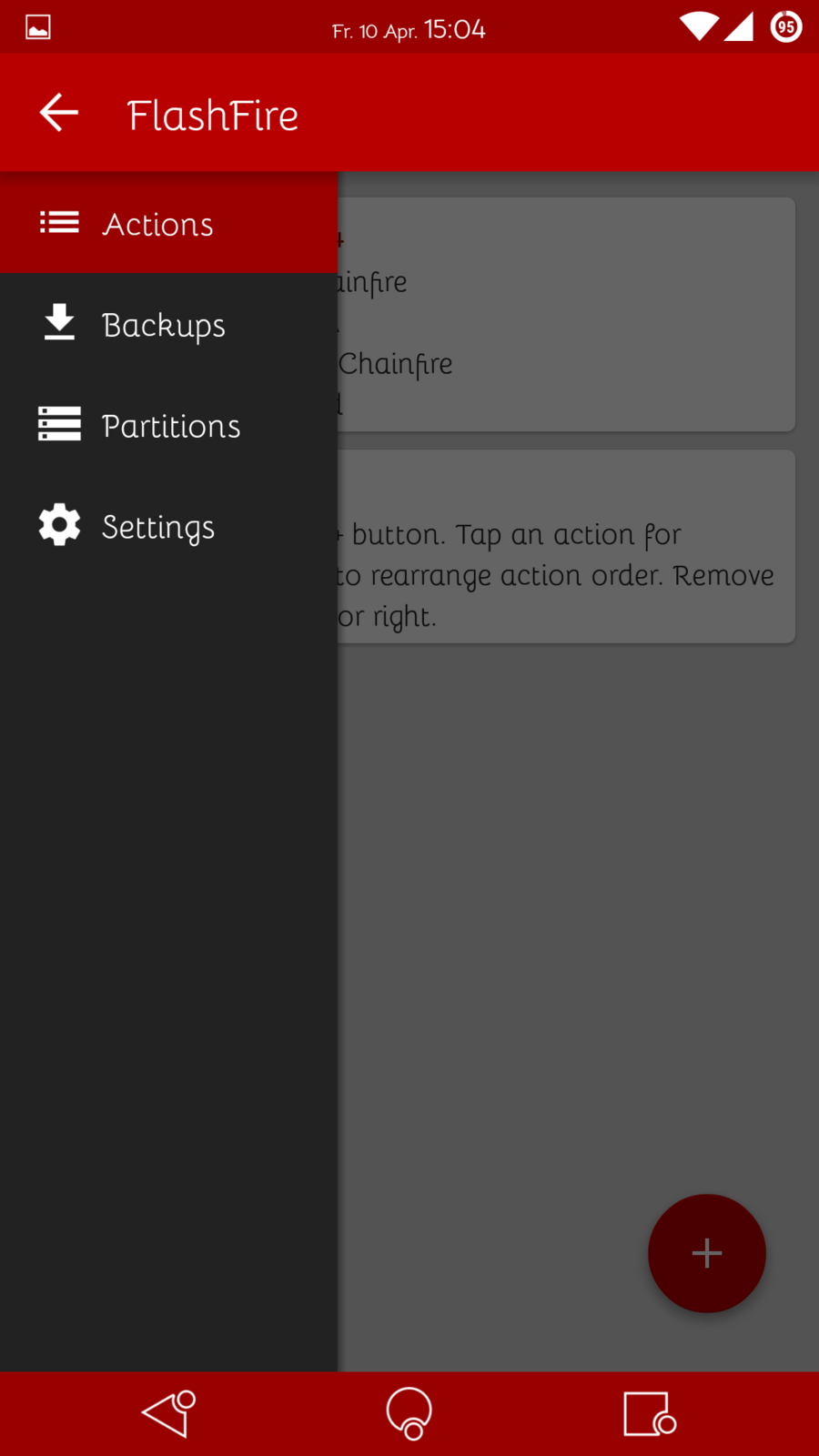Click the Settings gear icon
The height and width of the screenshot is (1456, 819).
tap(59, 525)
